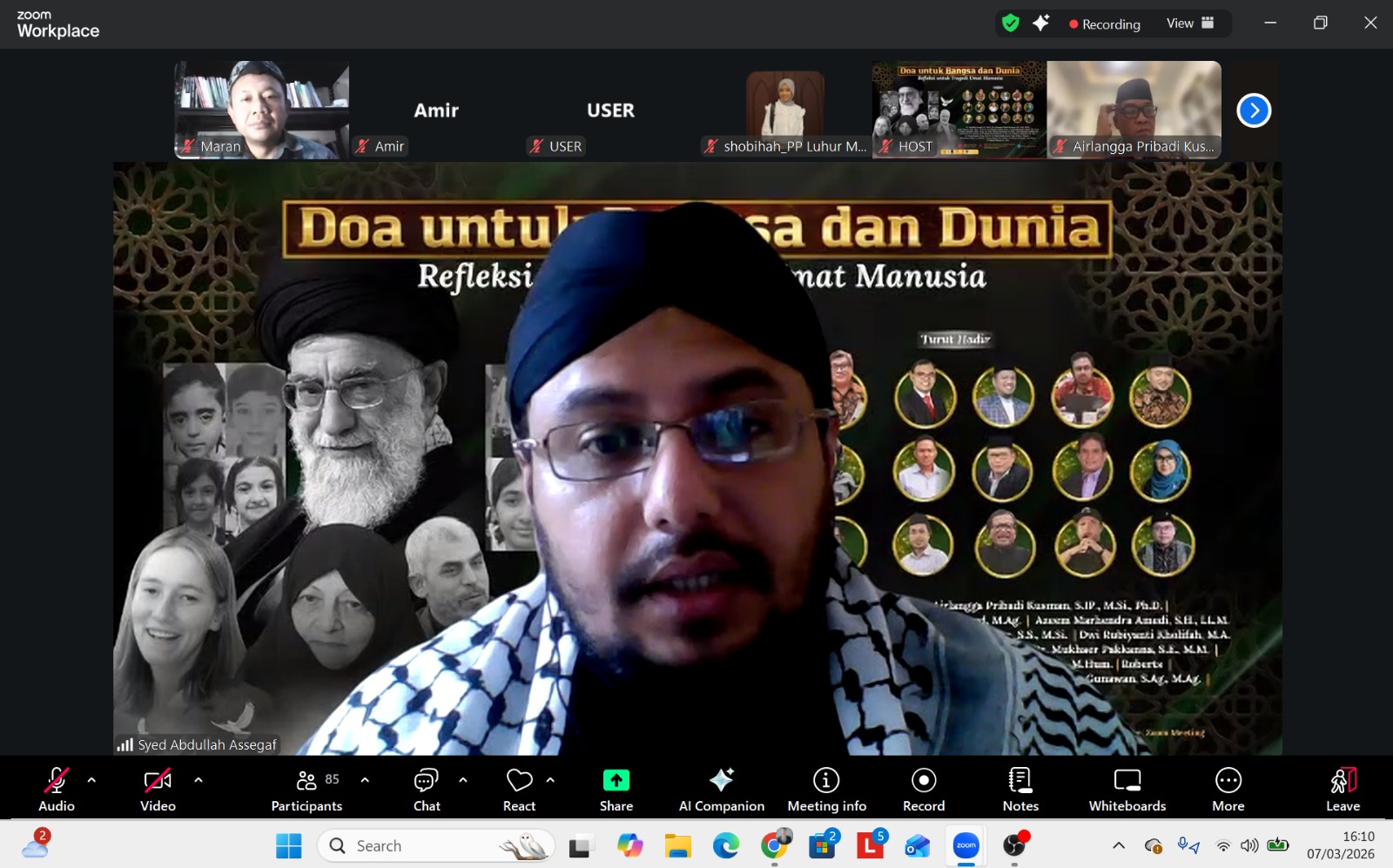Open the Notes panel
The height and width of the screenshot is (868, 1393).
1020,789
